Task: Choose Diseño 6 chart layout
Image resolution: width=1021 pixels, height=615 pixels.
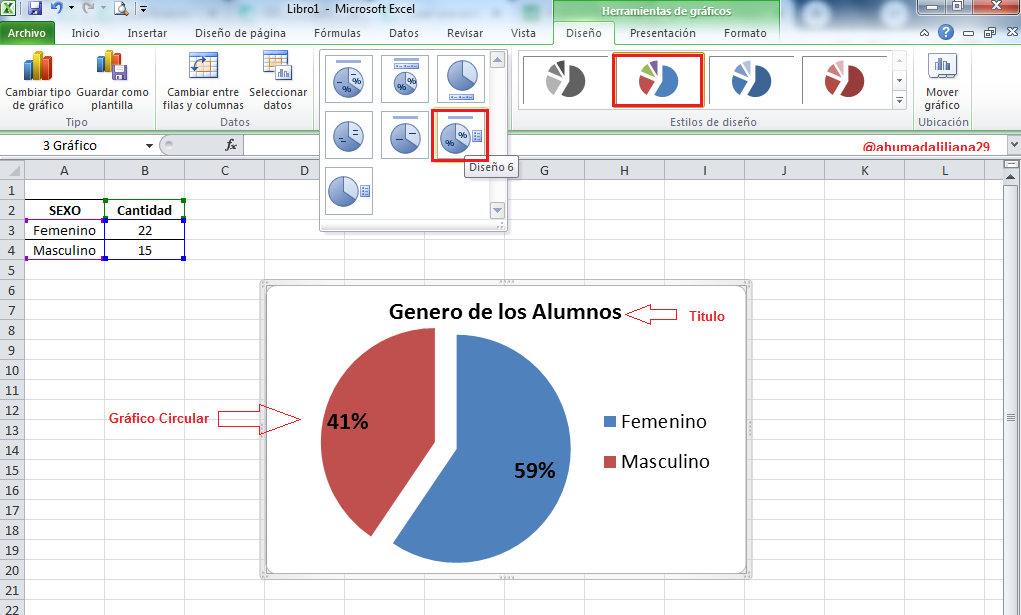Action: [x=461, y=135]
